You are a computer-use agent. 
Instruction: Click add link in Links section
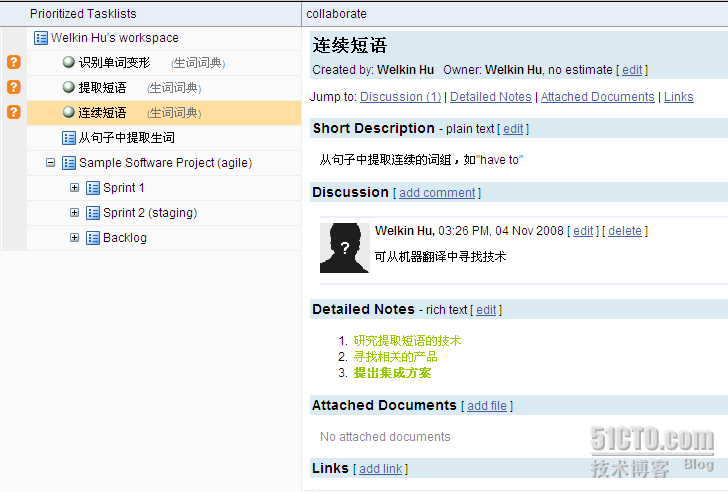click(x=380, y=469)
